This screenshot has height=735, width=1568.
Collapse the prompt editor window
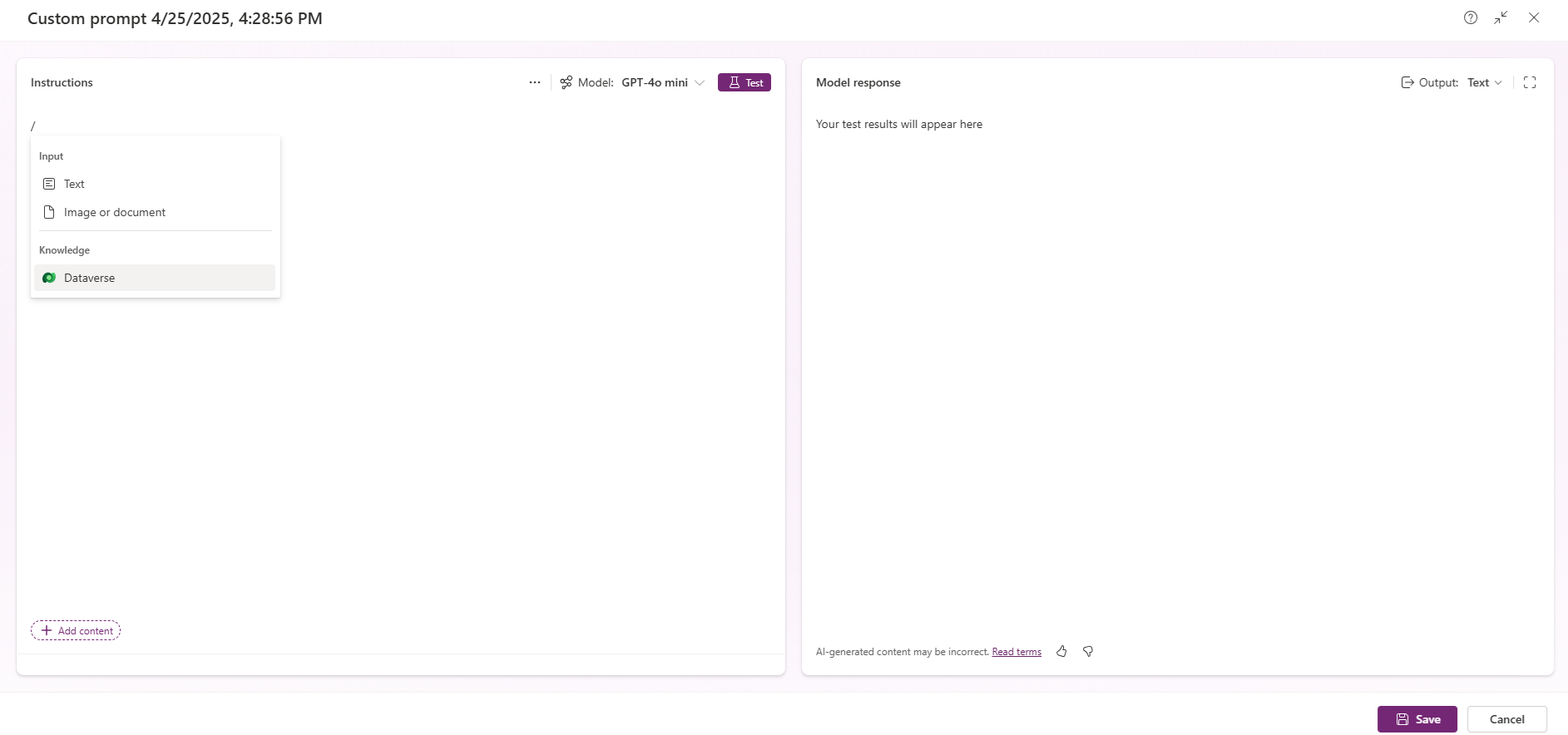click(1501, 17)
